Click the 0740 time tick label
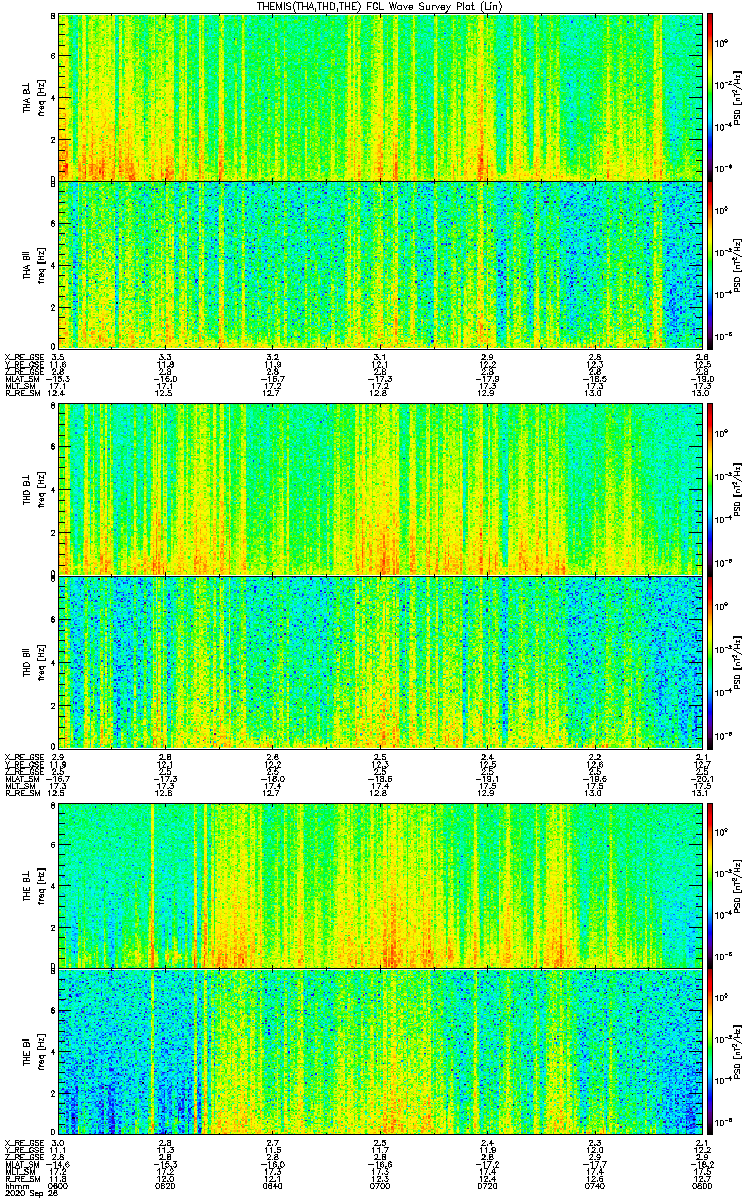750x1200 pixels. 595,1185
